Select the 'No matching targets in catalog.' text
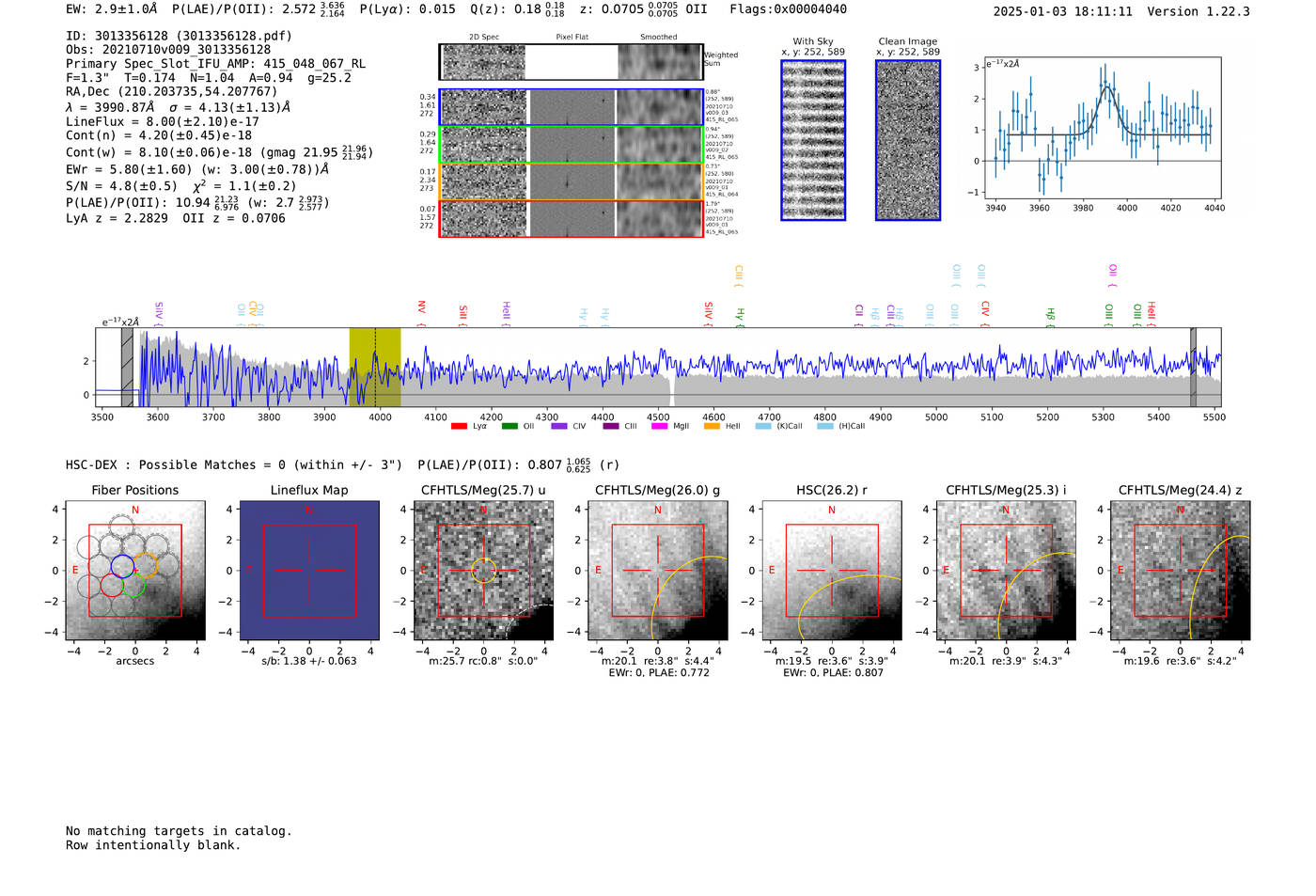1316x896 pixels. [x=179, y=831]
